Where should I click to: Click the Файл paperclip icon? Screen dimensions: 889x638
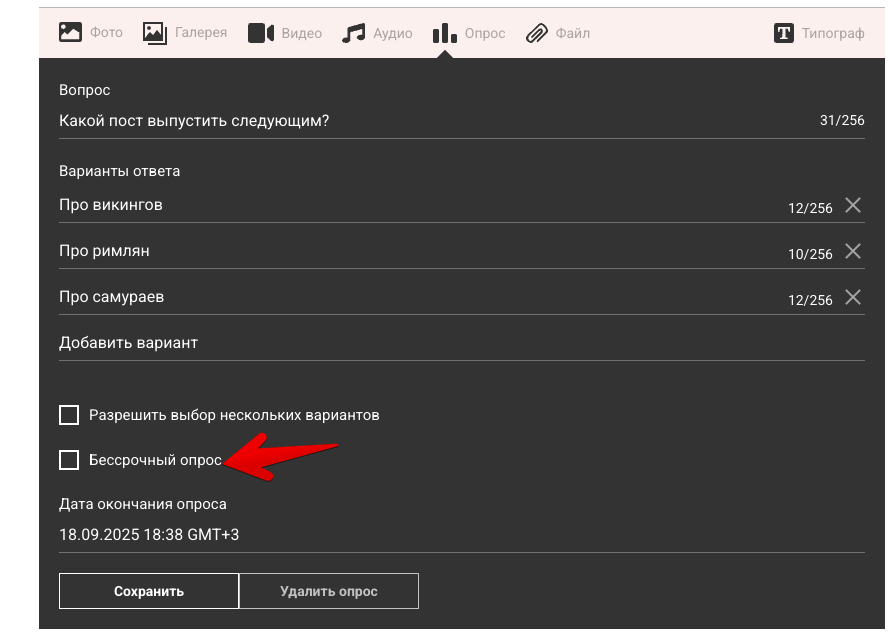[537, 33]
